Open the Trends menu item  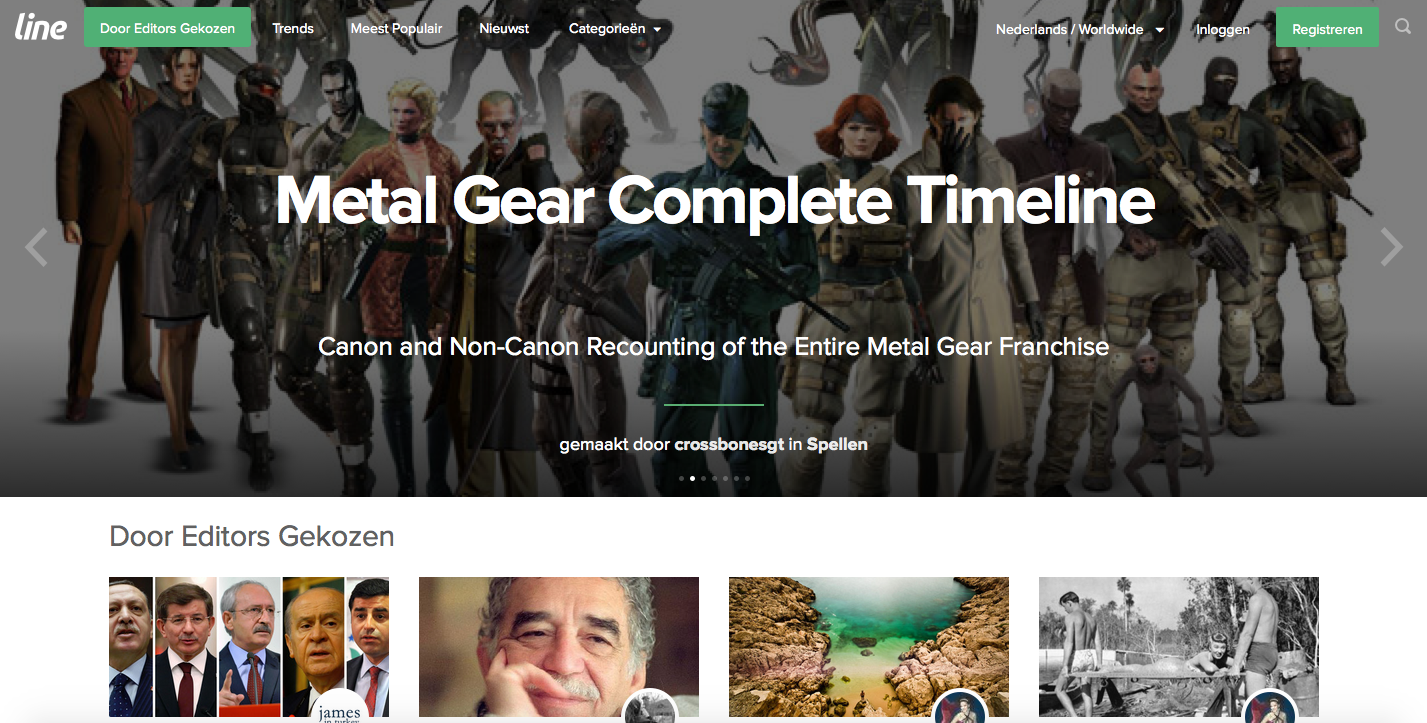click(293, 28)
